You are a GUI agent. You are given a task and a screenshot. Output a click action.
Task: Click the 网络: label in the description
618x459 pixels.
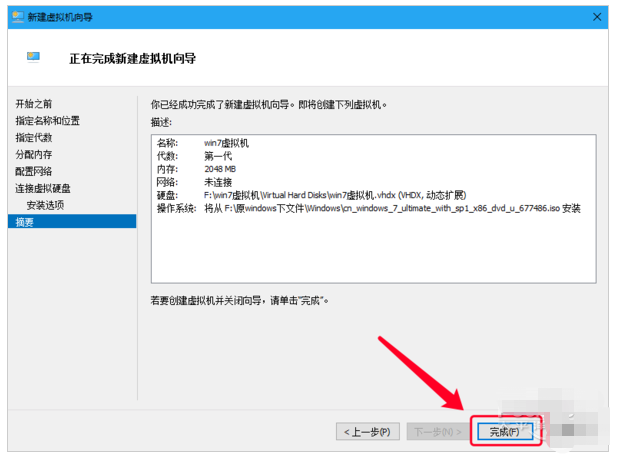pyautogui.click(x=168, y=182)
